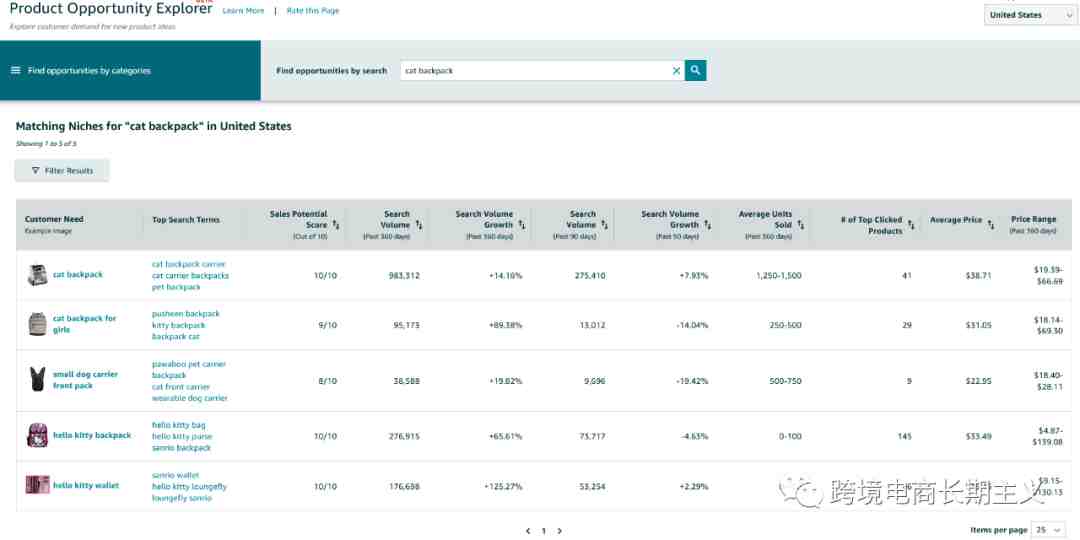This screenshot has height=540, width=1080.
Task: Click the Rate this Page link
Action: click(x=313, y=11)
